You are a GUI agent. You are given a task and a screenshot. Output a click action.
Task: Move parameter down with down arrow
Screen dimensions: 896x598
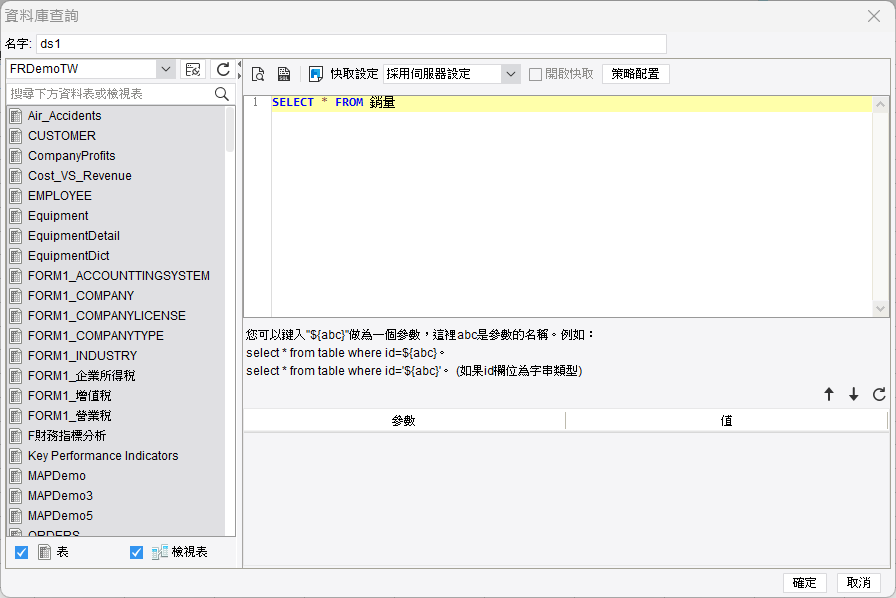[x=853, y=394]
